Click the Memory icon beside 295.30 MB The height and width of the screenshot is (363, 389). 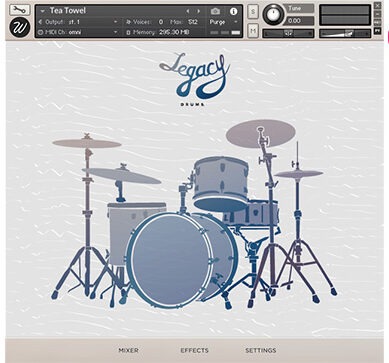[x=128, y=33]
